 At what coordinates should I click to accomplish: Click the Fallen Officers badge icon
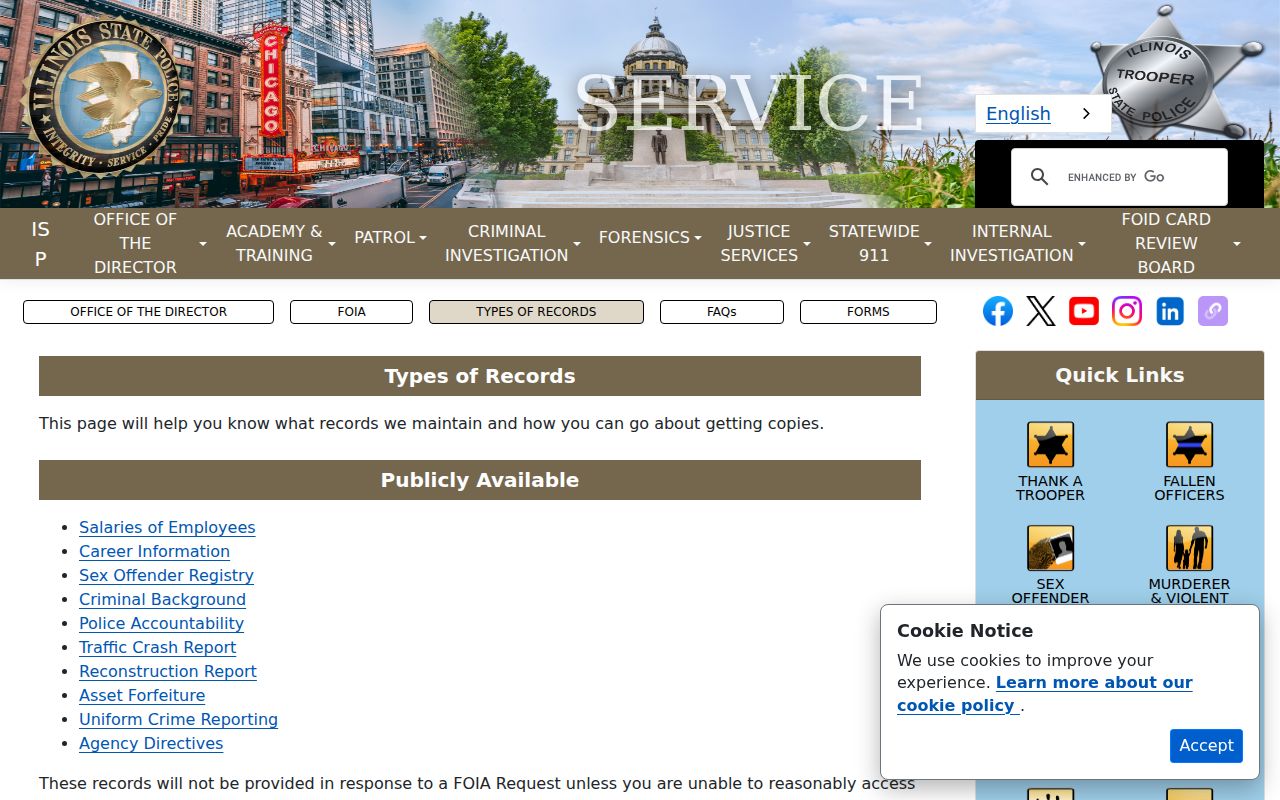[1189, 445]
